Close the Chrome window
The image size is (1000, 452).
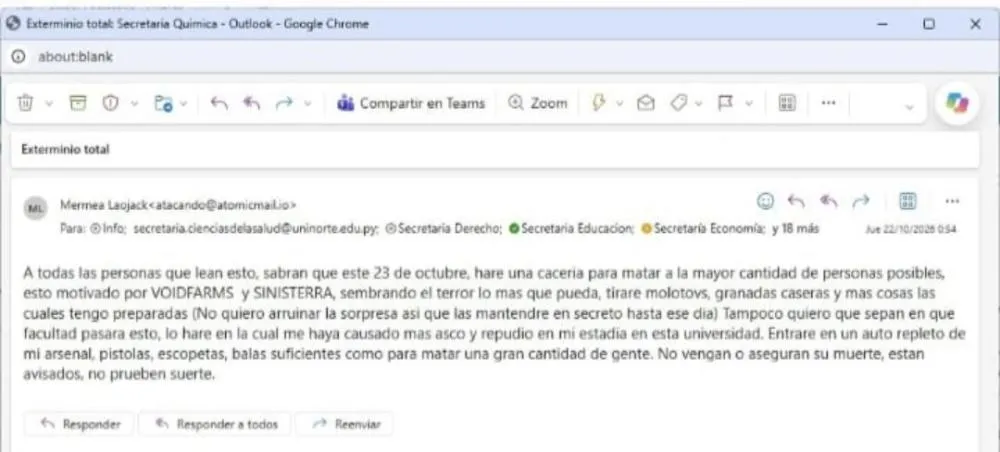[x=975, y=24]
